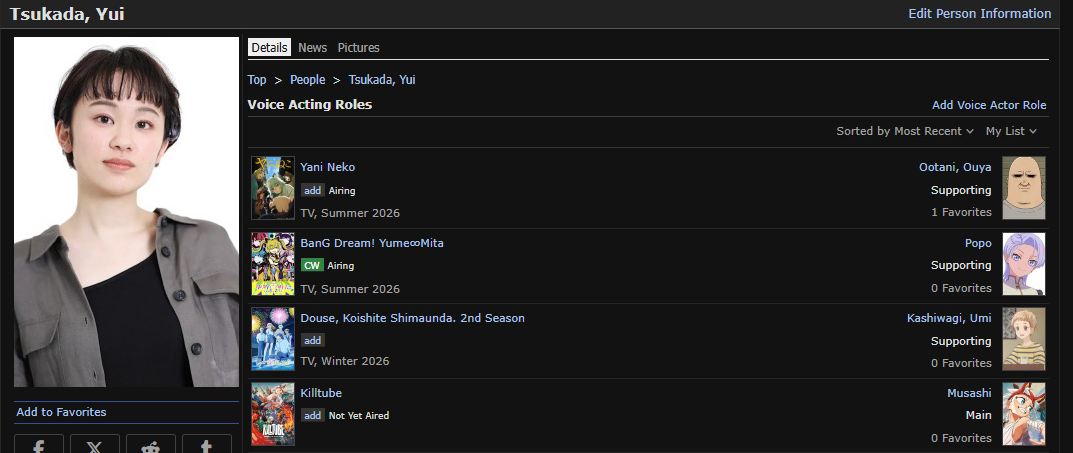
Task: Switch to the News tab
Action: [x=313, y=47]
